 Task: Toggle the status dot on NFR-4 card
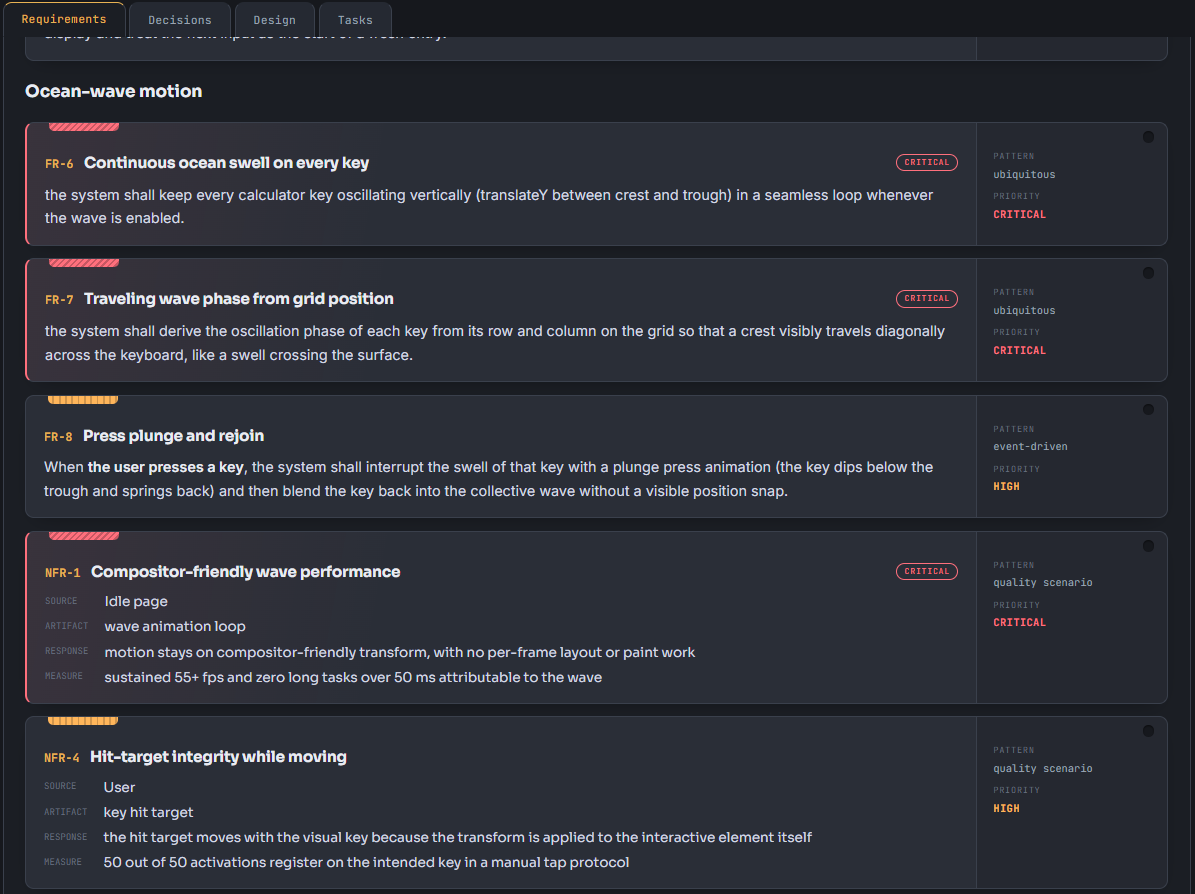click(1148, 731)
